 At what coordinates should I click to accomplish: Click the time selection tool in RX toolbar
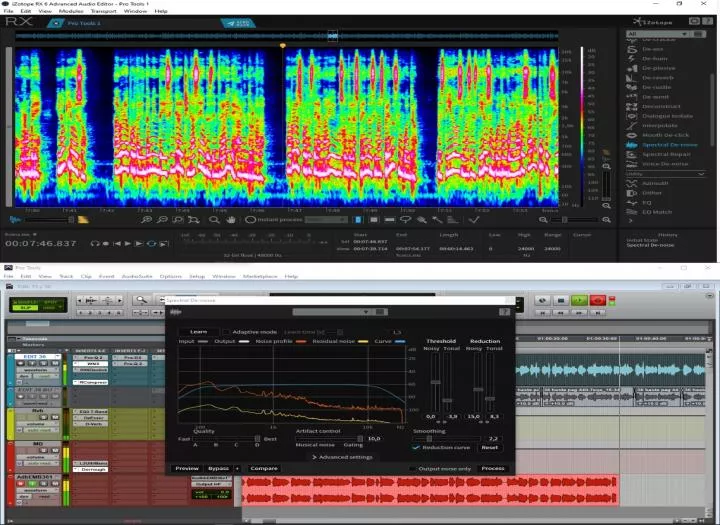pos(358,220)
